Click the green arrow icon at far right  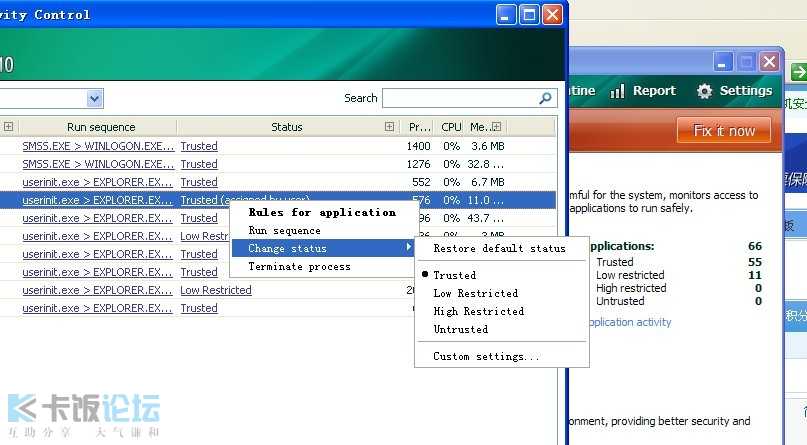click(x=799, y=72)
